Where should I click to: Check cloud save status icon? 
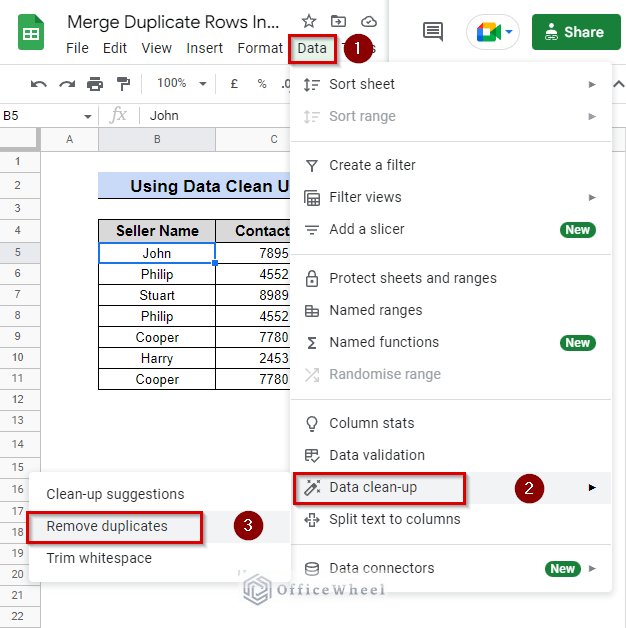coord(368,21)
